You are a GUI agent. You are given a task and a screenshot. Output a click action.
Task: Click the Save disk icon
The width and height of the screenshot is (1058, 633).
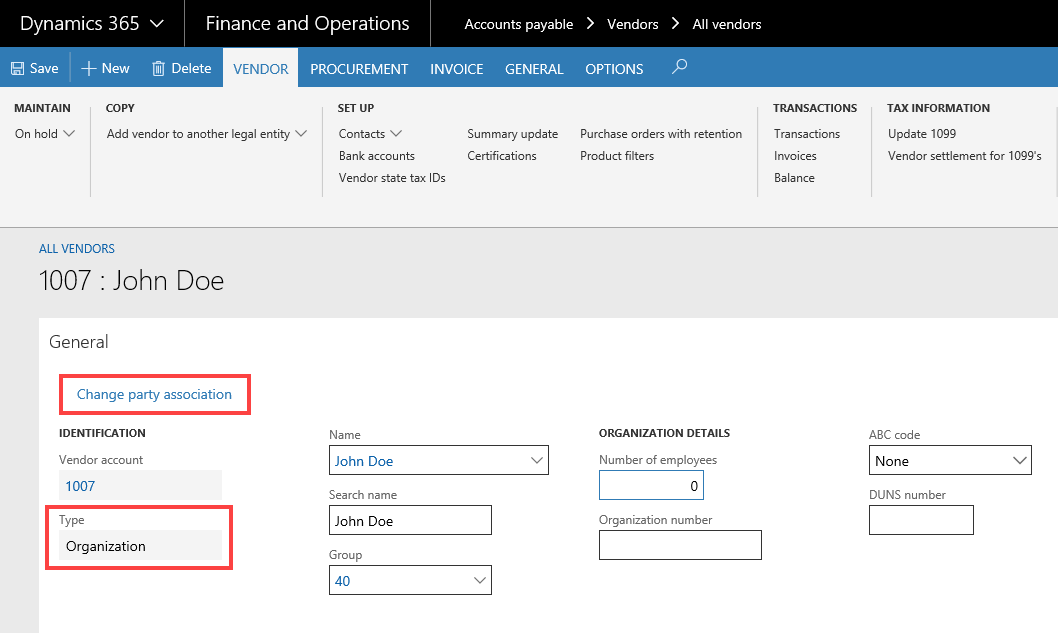click(17, 69)
